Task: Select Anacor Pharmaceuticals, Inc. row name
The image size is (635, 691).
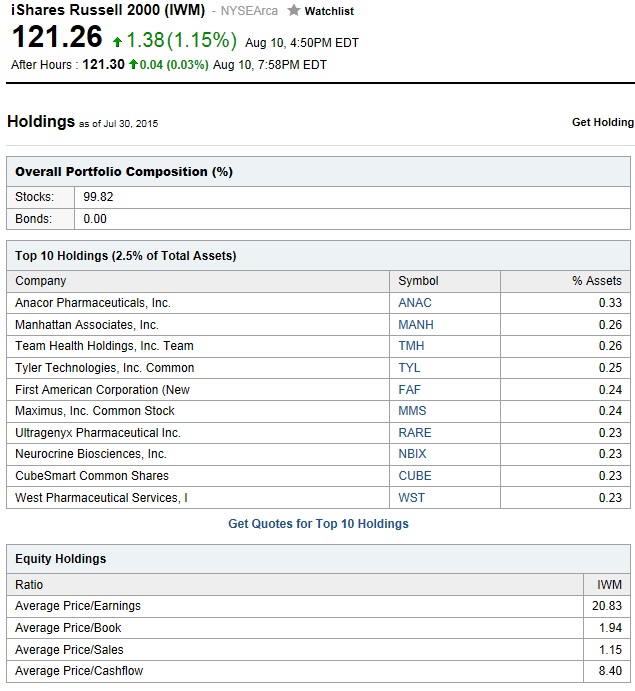Action: (93, 303)
